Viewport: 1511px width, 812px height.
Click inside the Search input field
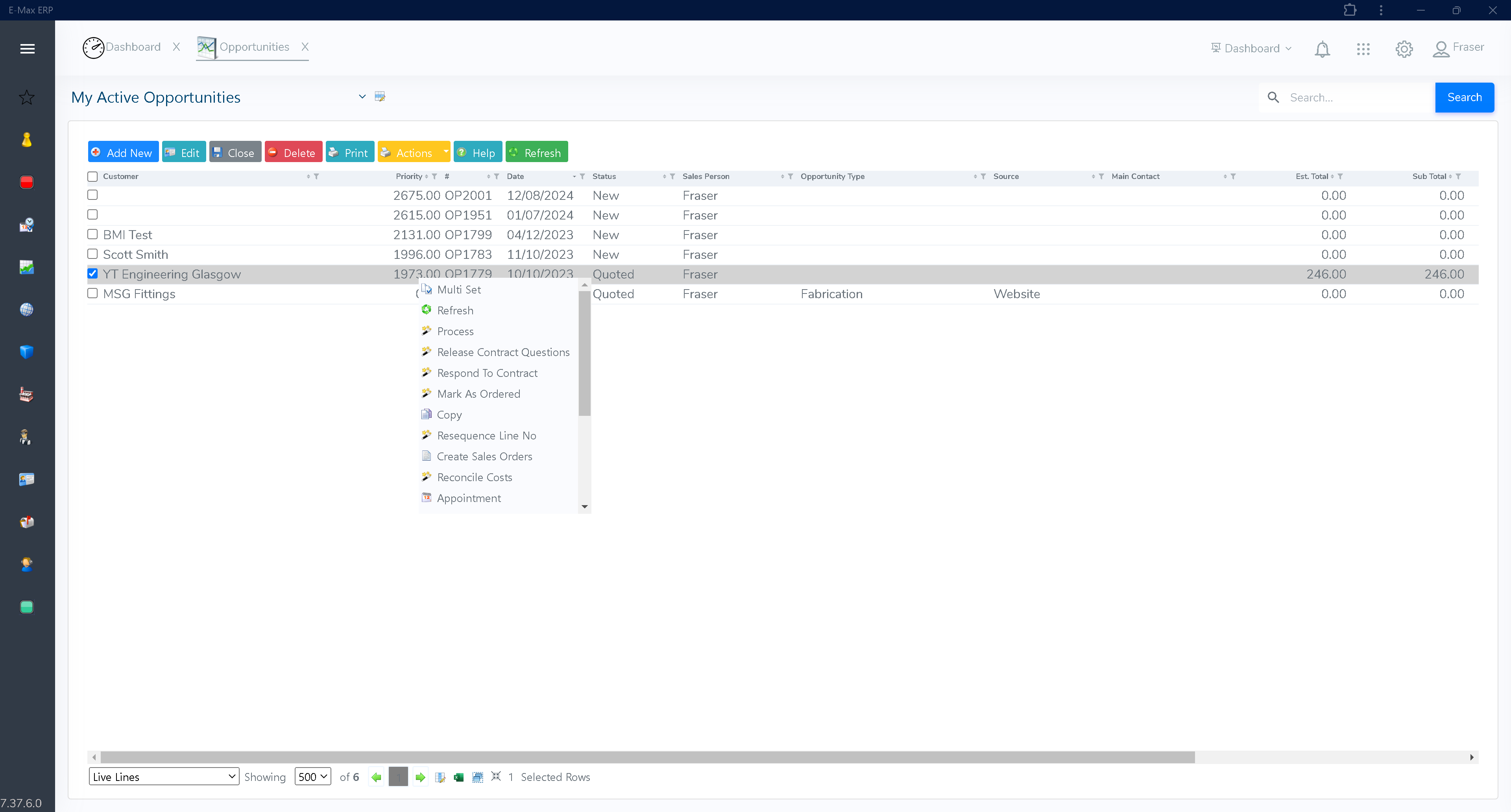coord(1349,97)
